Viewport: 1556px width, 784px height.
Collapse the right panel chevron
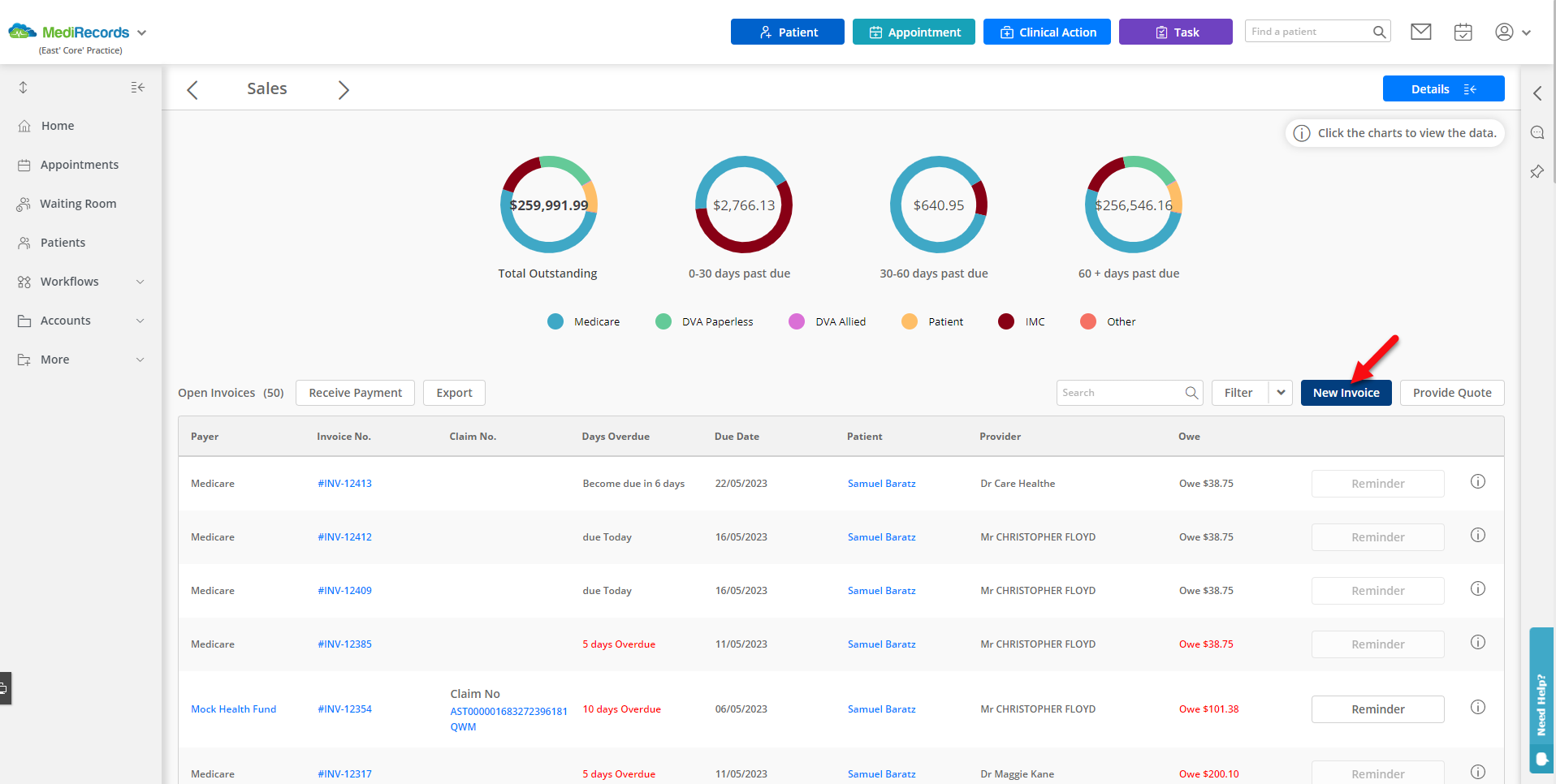[1537, 93]
